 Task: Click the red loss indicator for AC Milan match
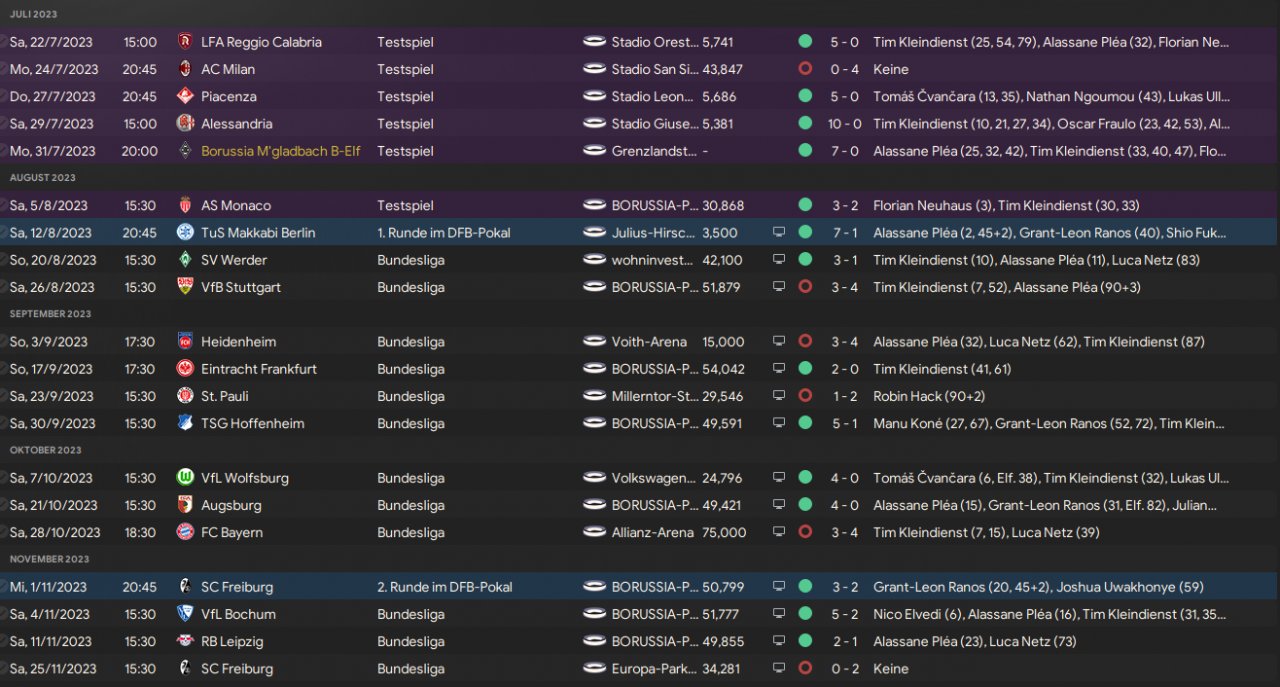[x=805, y=69]
